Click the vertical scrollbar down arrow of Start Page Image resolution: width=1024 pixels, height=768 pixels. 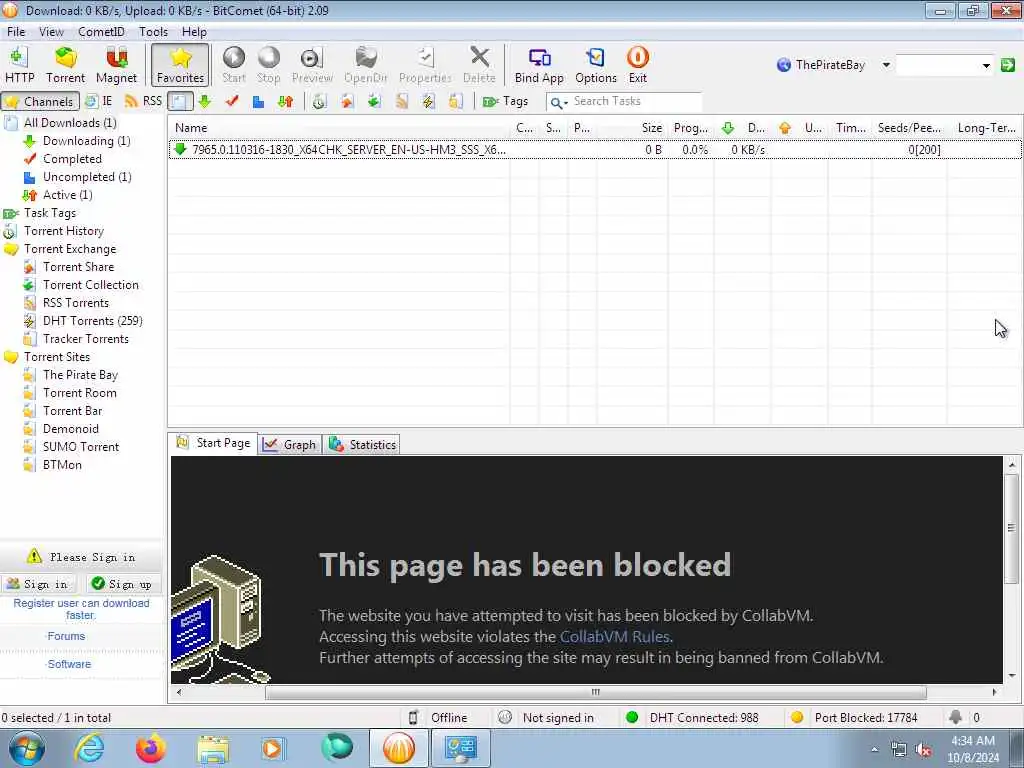(x=1012, y=676)
